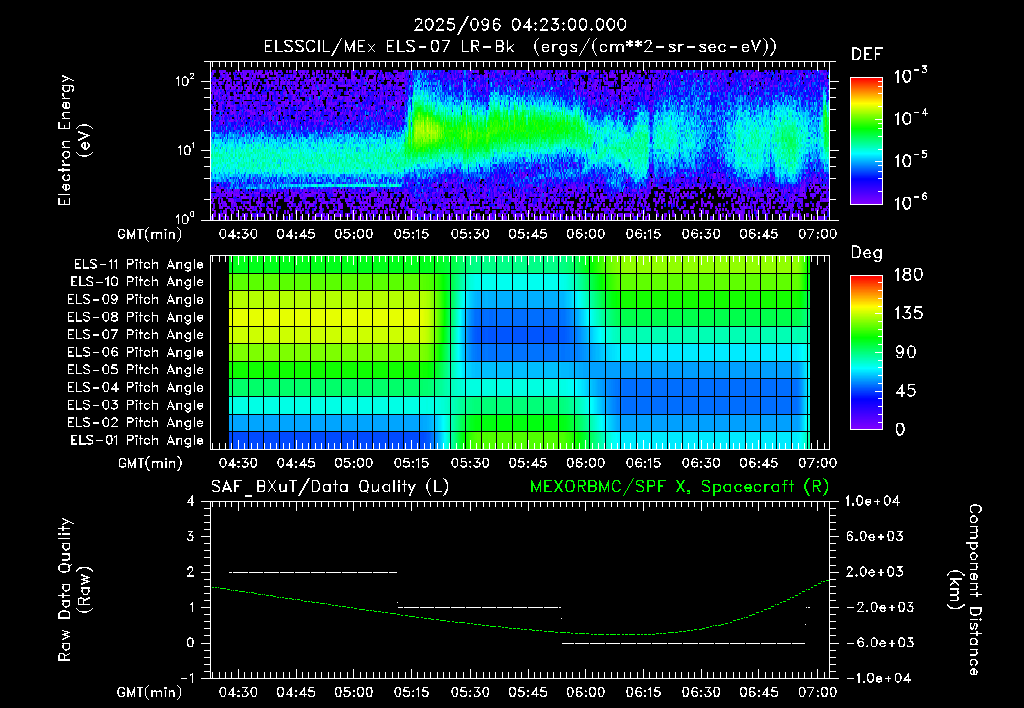This screenshot has height=708, width=1024.
Task: Click GMT(min) label under the spectrogram panel
Action: pos(150,234)
